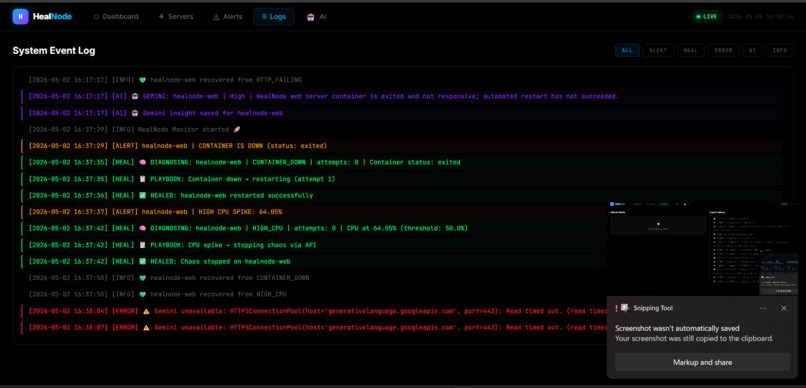
Task: Click 'PLAYBOOK: CPU spike' log text
Action: (x=233, y=245)
